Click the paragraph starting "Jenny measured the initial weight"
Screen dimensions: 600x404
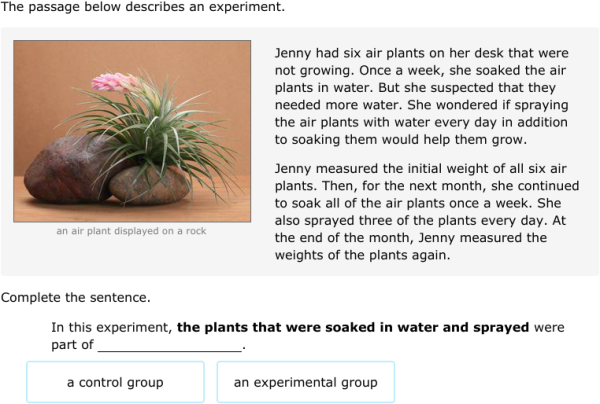[426, 212]
